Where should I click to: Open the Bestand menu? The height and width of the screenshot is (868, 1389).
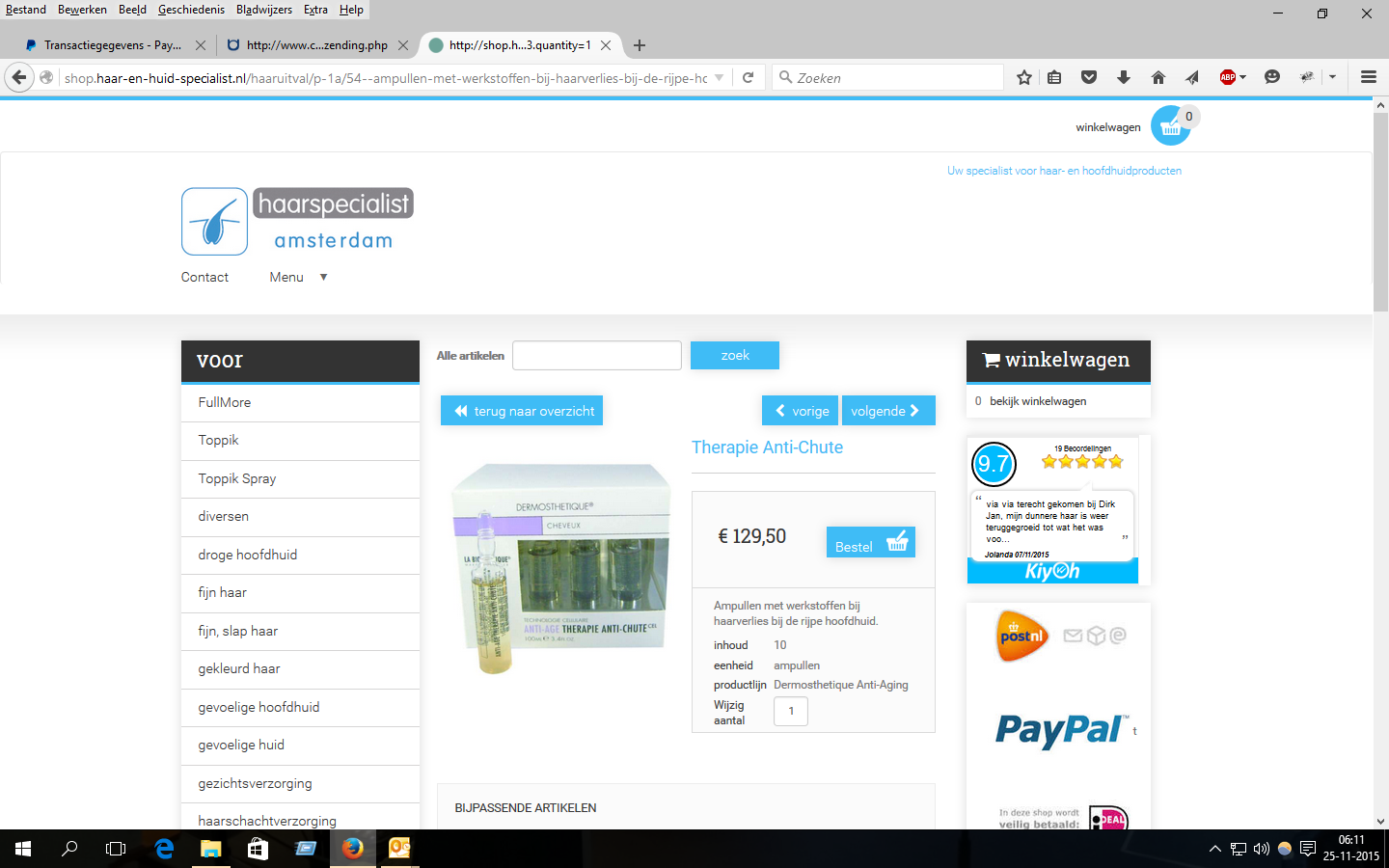(x=26, y=10)
